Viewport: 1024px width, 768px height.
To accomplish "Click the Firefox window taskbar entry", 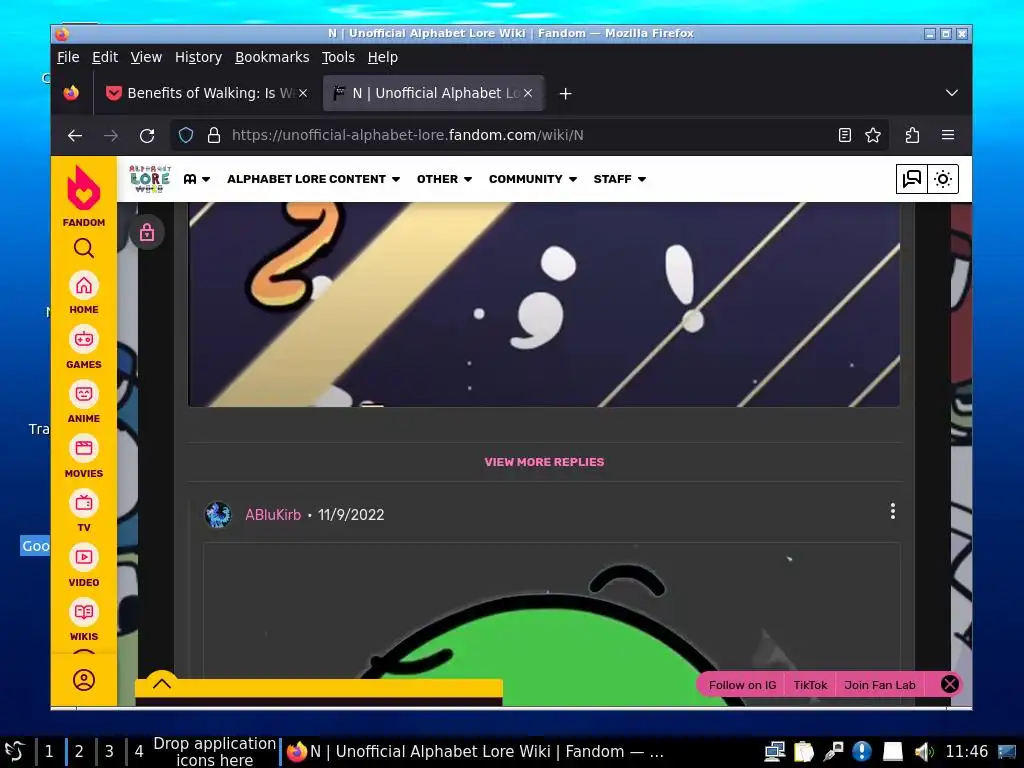I will click(475, 752).
